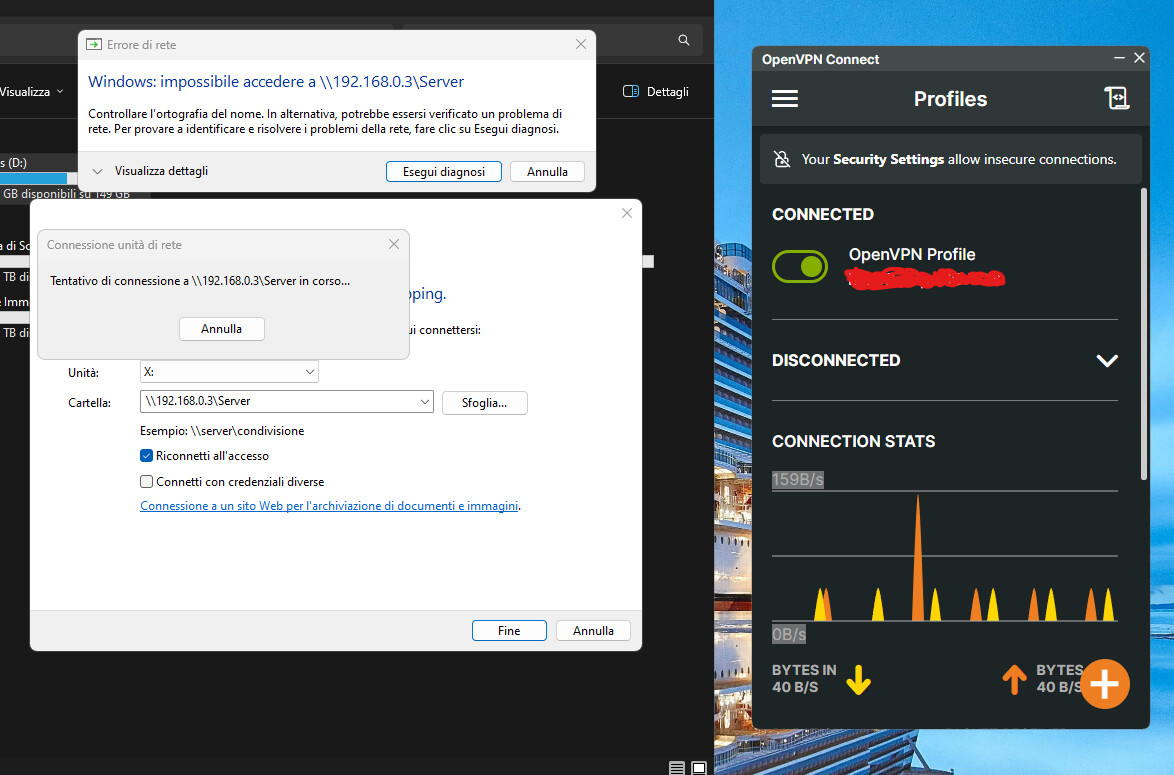
Task: Close the map network drive wizard window
Action: pyautogui.click(x=627, y=213)
